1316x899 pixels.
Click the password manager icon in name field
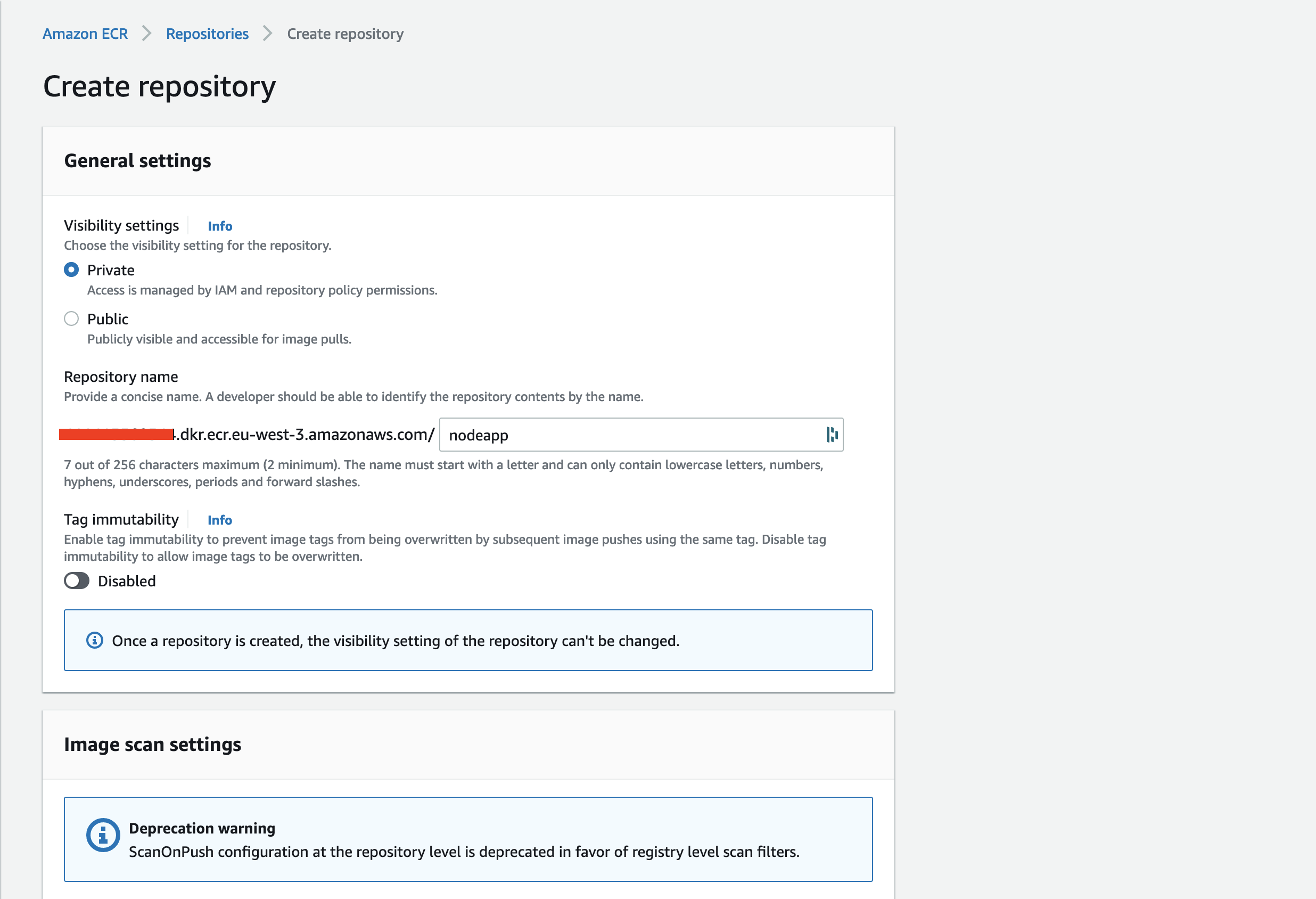(x=831, y=435)
